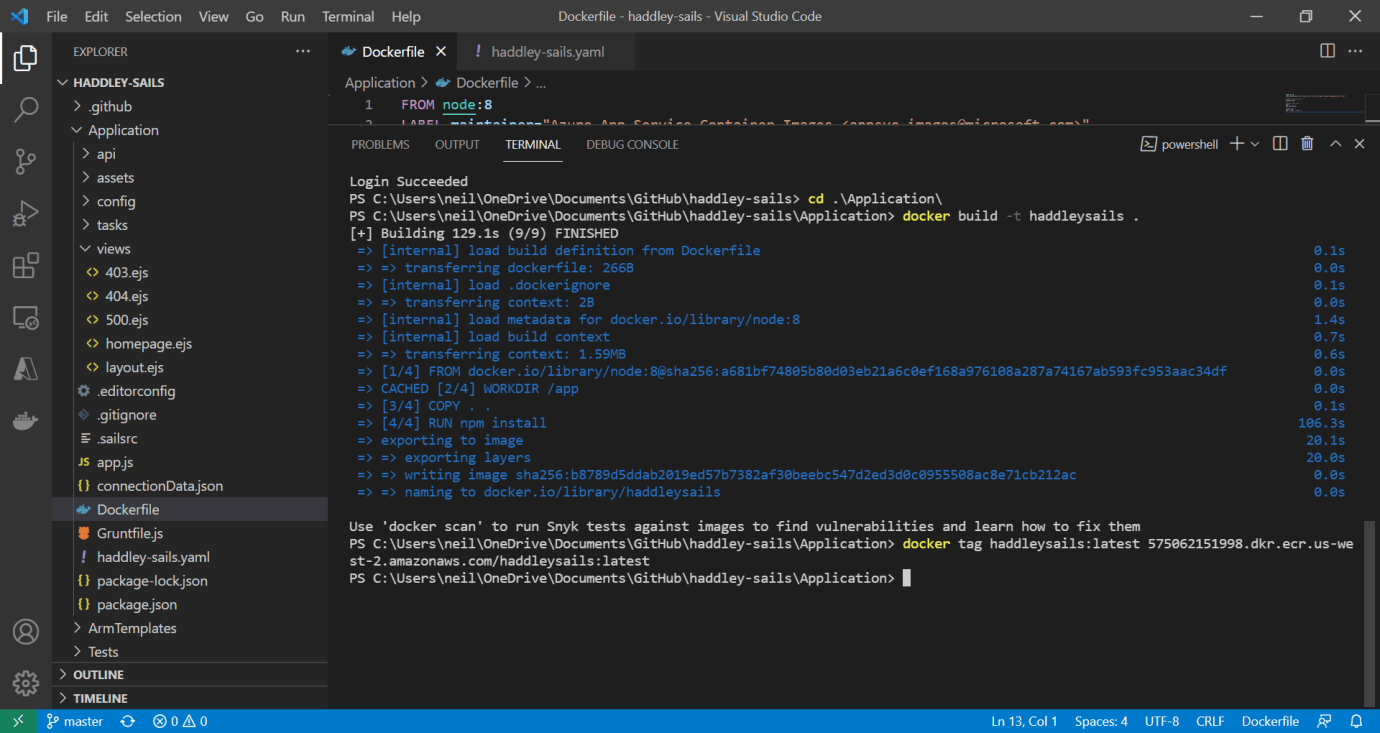The height and width of the screenshot is (733, 1380).
Task: Switch to the haddley-sails.yaml tab
Action: tap(547, 52)
